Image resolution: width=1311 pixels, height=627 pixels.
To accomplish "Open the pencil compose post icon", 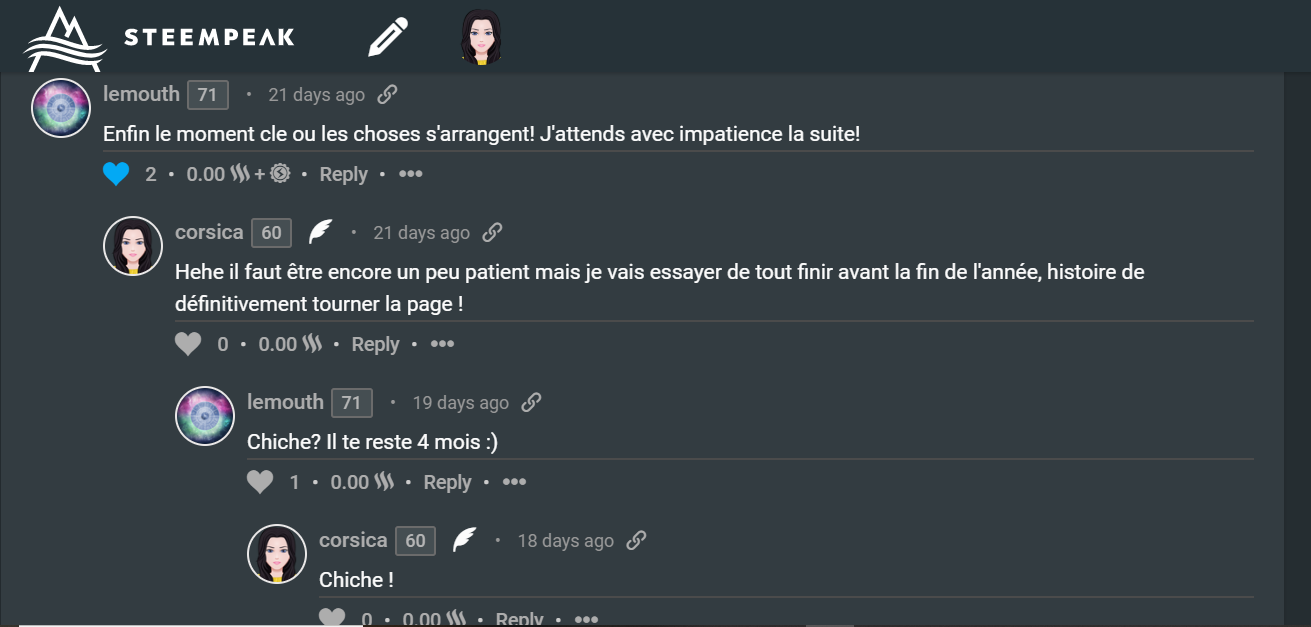I will (388, 37).
